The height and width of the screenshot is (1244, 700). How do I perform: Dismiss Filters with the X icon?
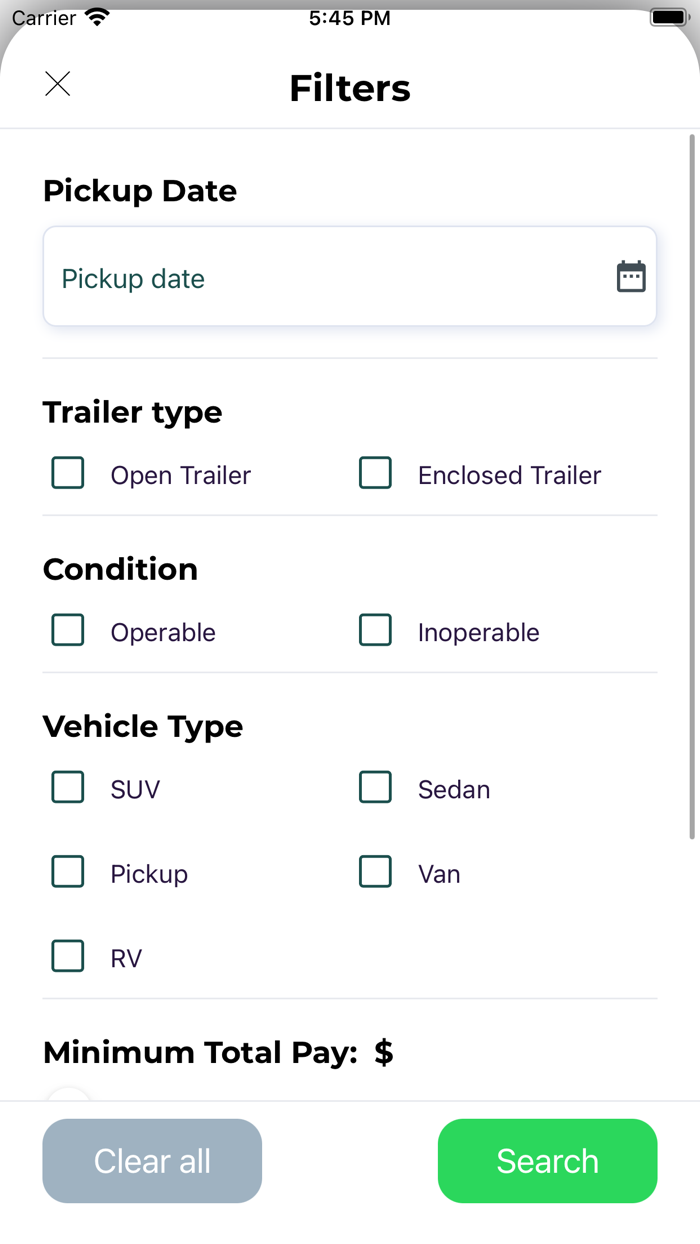click(57, 84)
